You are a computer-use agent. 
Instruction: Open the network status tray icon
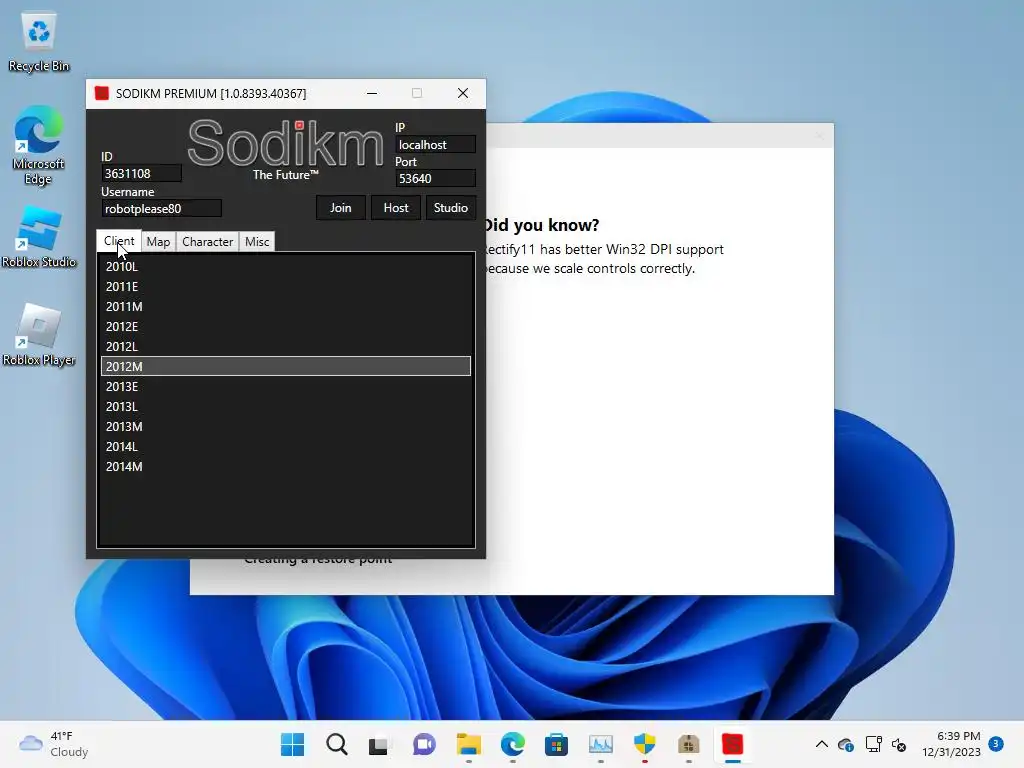(873, 744)
